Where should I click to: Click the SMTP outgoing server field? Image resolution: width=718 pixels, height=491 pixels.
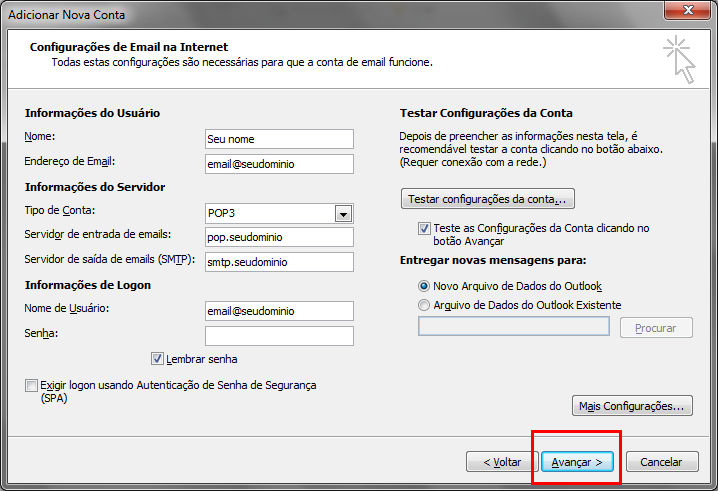click(279, 261)
